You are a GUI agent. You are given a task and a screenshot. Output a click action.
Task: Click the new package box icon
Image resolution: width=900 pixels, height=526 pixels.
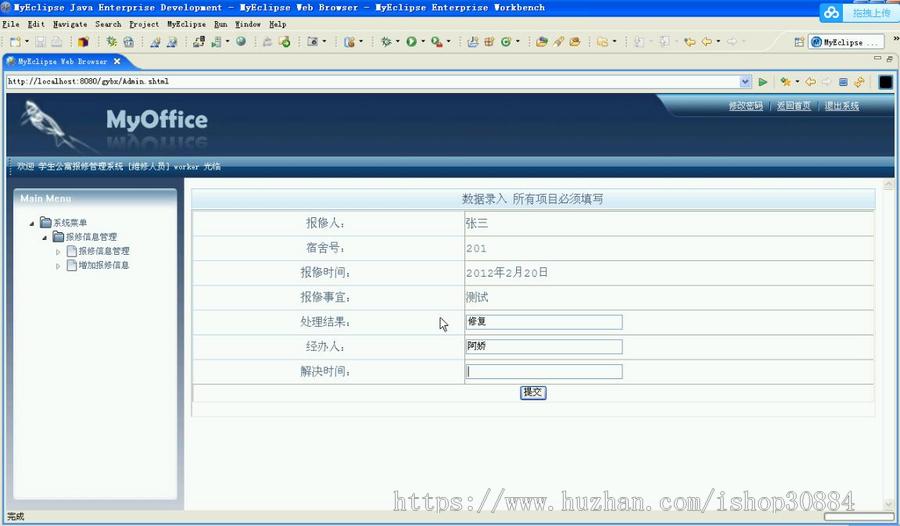click(x=489, y=41)
